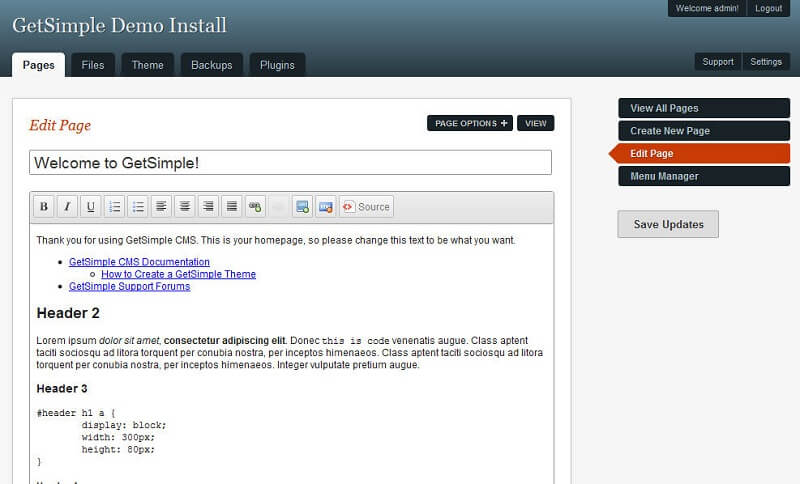The image size is (800, 484).
Task: Click the '#header h1 a {' code line
Action: [76, 413]
